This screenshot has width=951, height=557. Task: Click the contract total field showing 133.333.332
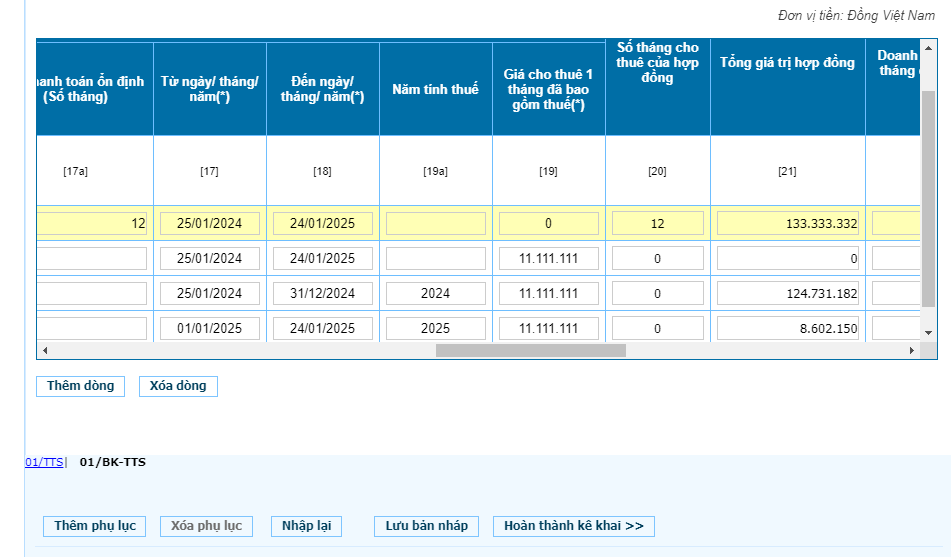pos(787,224)
